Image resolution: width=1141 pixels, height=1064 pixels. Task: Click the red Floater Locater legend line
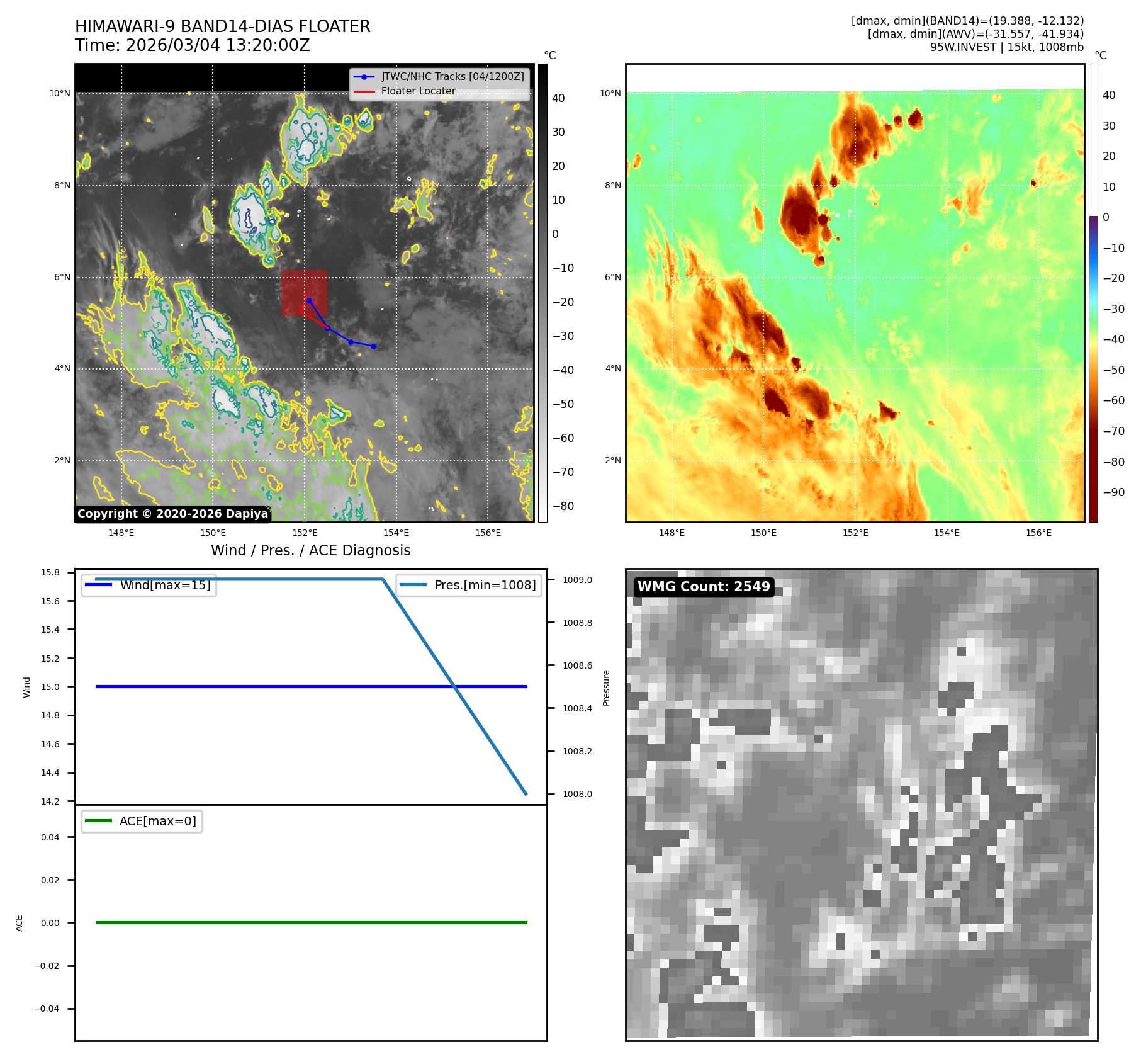pos(364,91)
